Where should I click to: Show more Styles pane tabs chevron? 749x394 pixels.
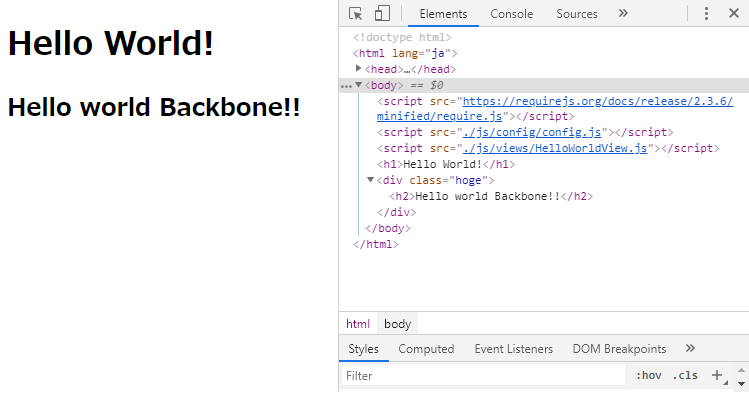(690, 348)
